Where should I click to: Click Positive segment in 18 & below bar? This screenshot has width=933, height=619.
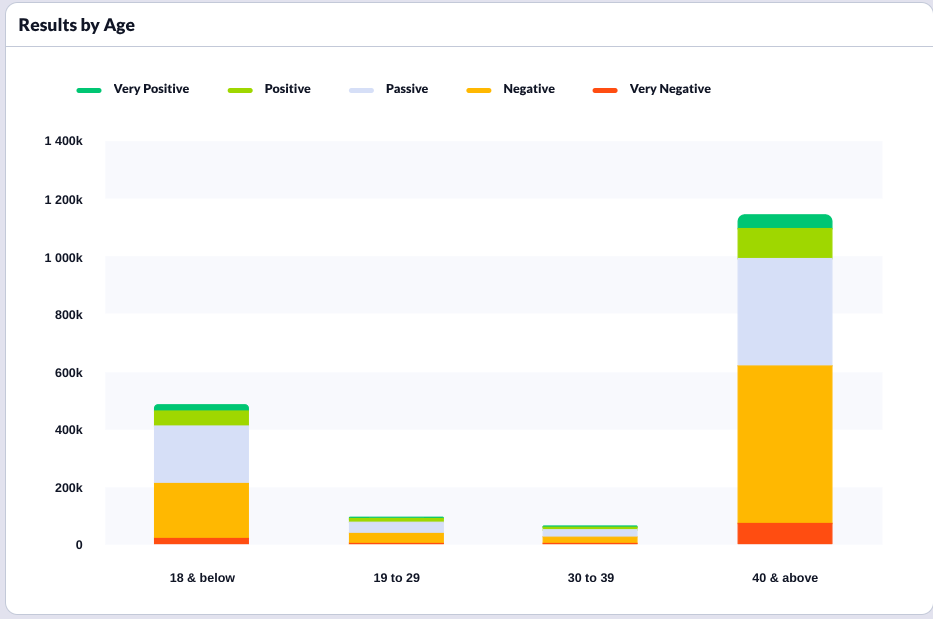[x=201, y=418]
